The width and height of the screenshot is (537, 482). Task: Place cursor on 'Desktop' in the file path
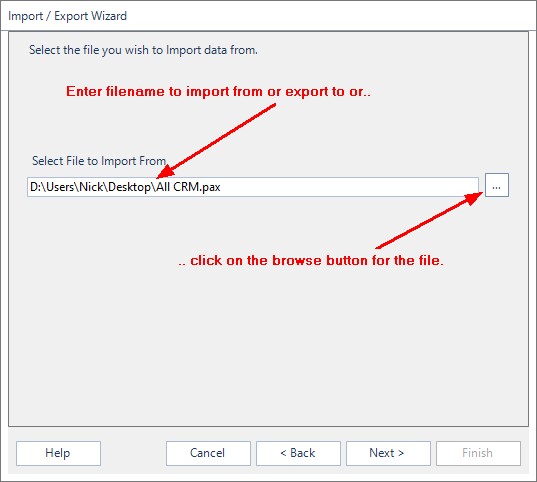(x=129, y=187)
